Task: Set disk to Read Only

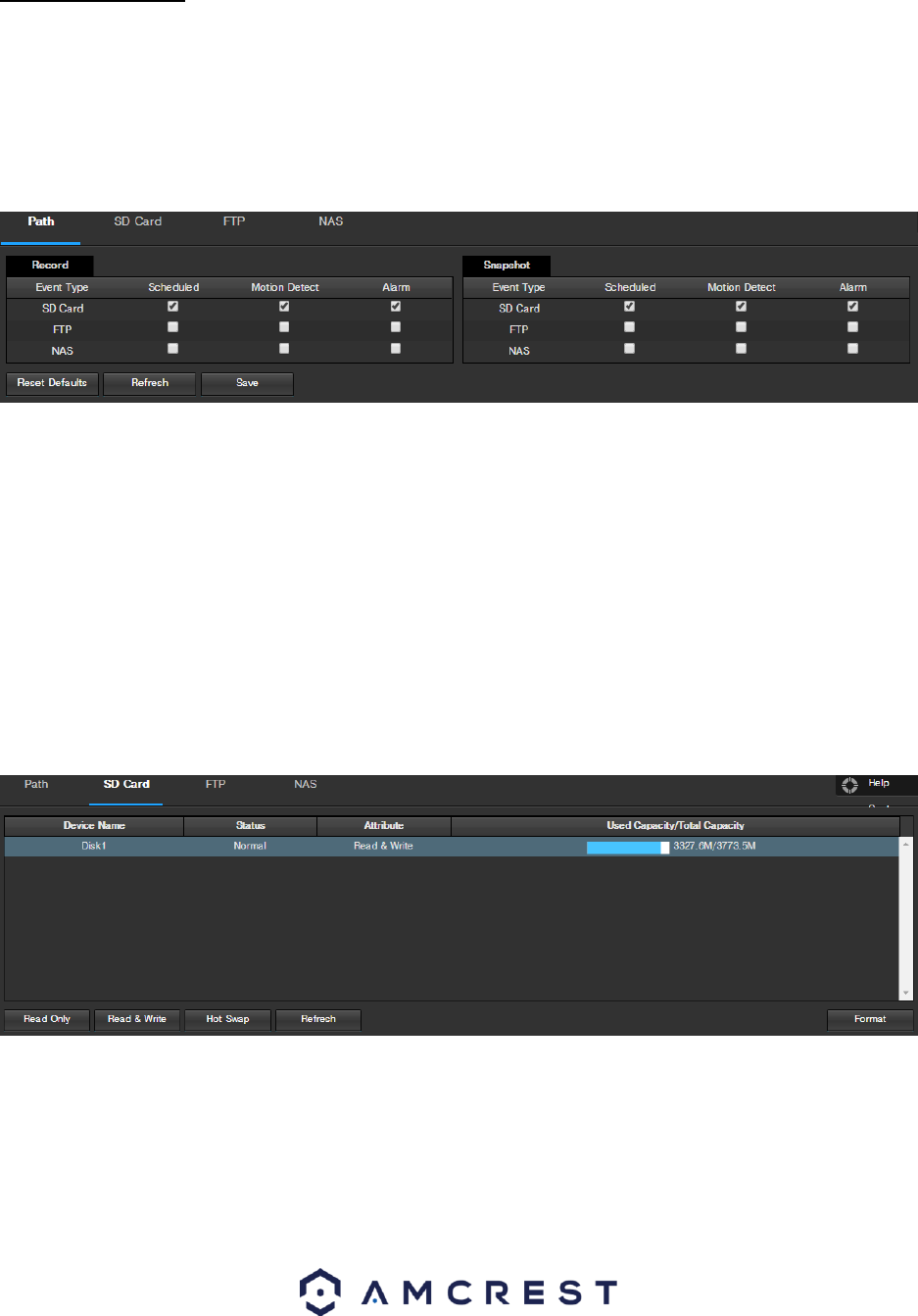Action: tap(47, 1019)
